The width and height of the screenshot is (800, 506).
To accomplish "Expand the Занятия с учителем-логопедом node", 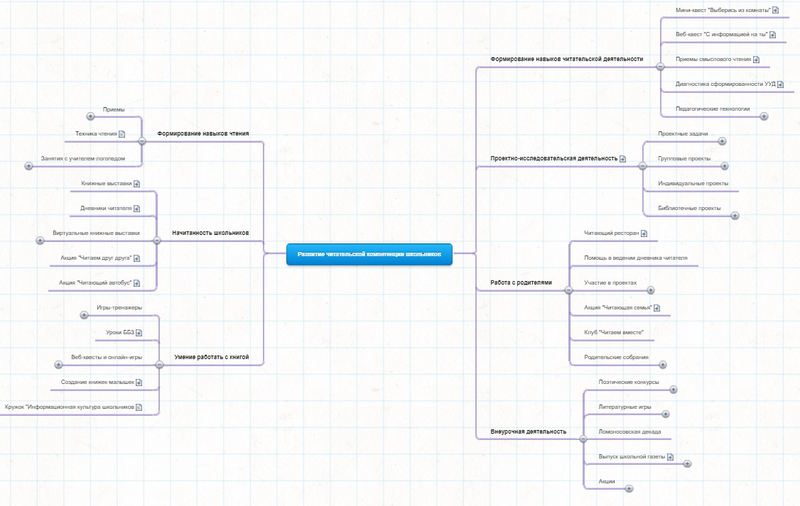I will [x=29, y=166].
